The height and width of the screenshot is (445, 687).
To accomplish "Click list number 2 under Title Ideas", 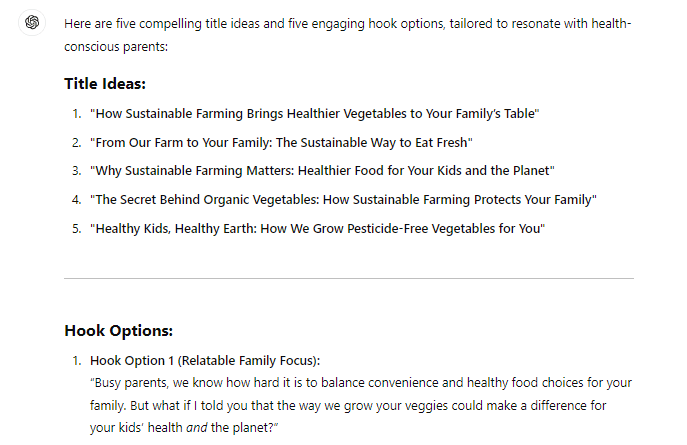I will (x=75, y=143).
